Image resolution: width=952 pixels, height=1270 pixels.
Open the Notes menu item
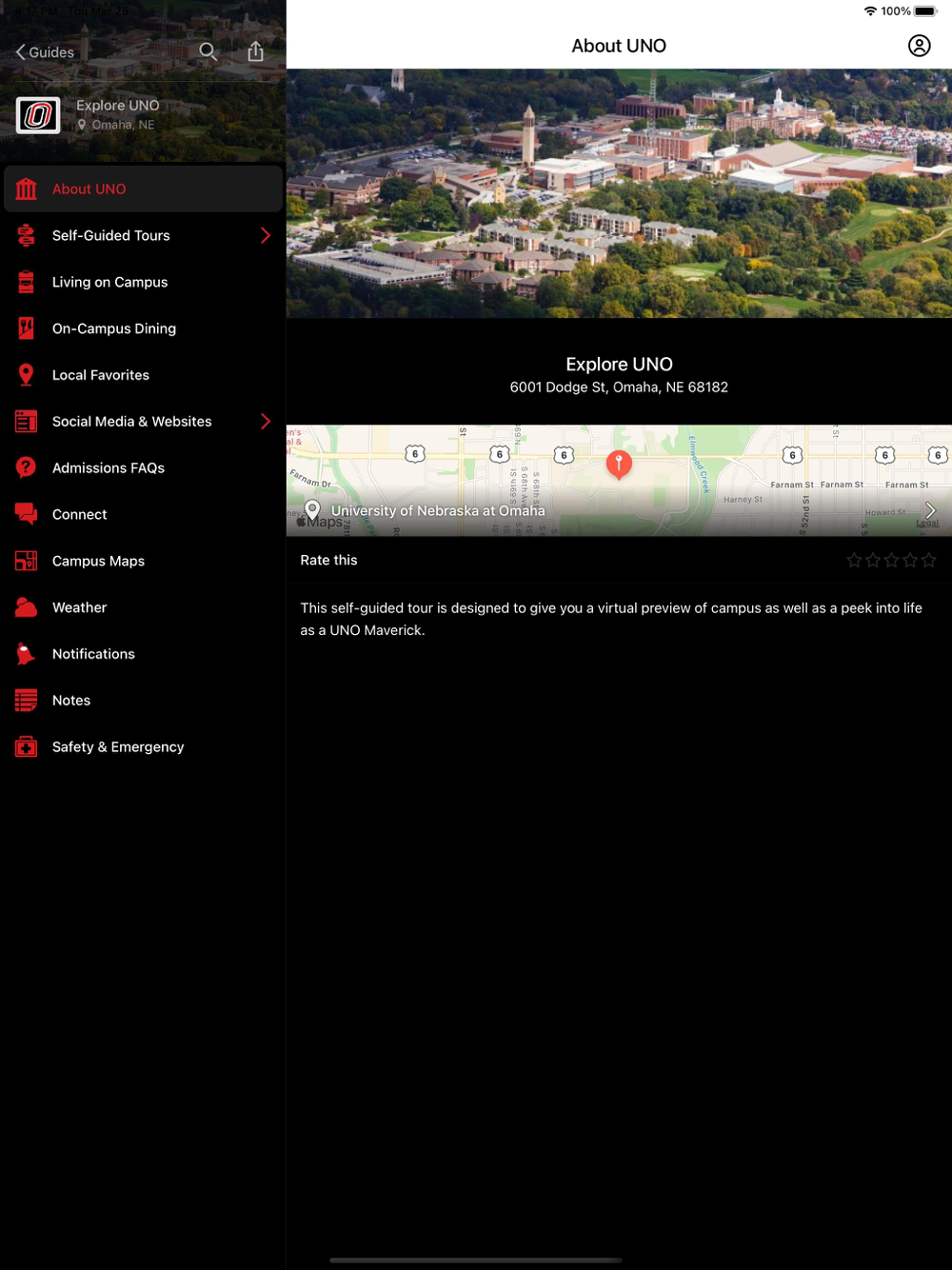click(143, 701)
